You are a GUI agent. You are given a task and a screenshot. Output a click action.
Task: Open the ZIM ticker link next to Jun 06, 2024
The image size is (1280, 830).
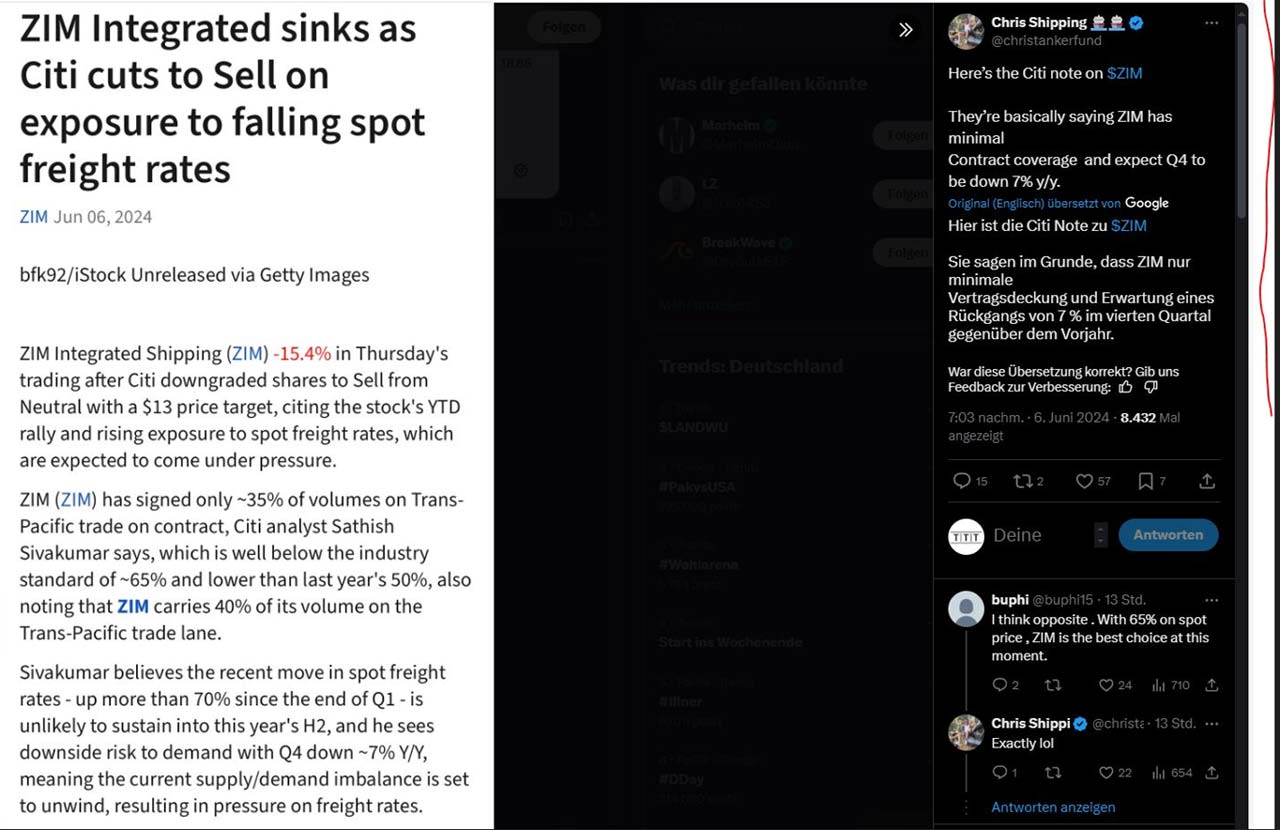pyautogui.click(x=34, y=217)
